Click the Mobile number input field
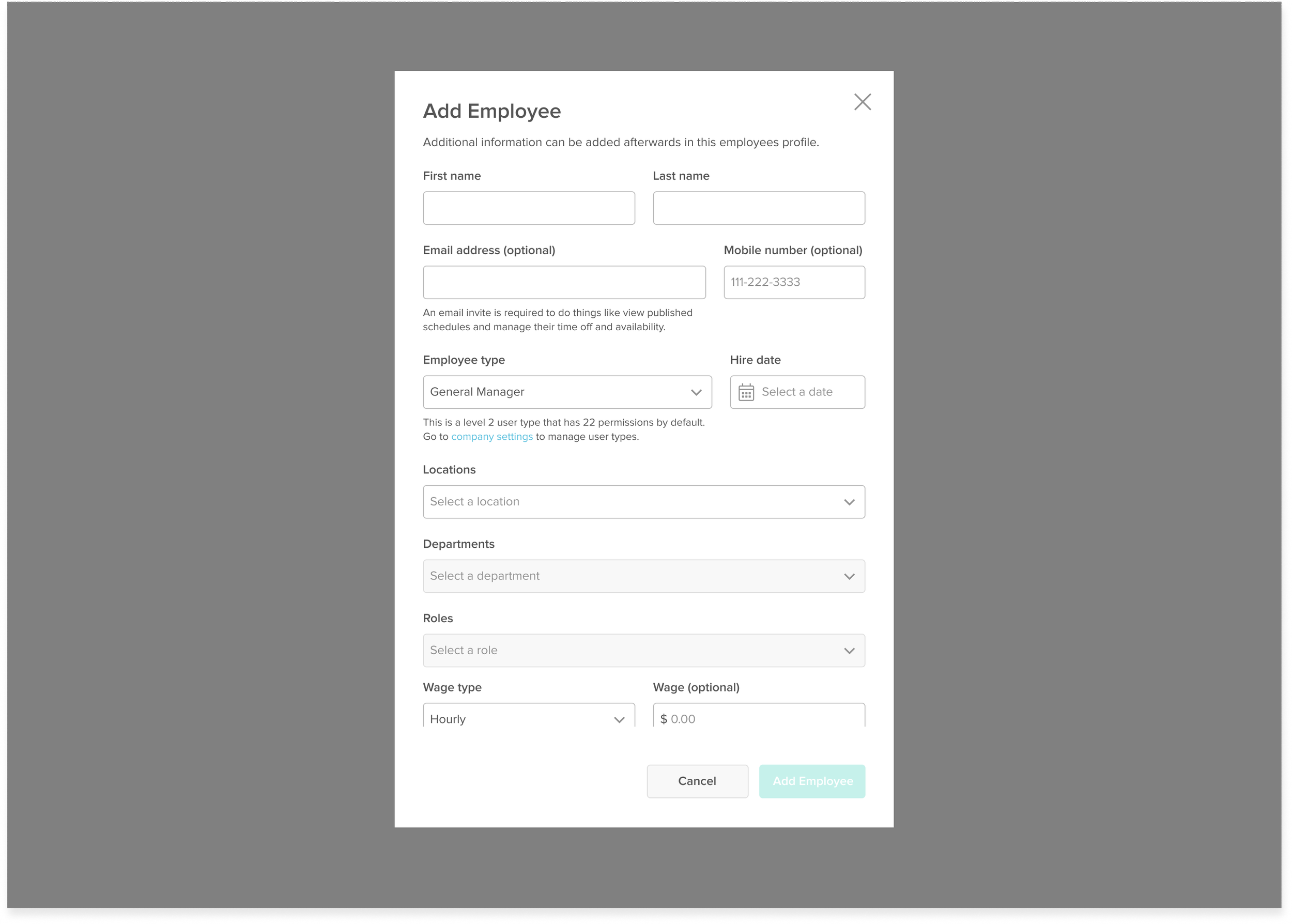 click(794, 282)
